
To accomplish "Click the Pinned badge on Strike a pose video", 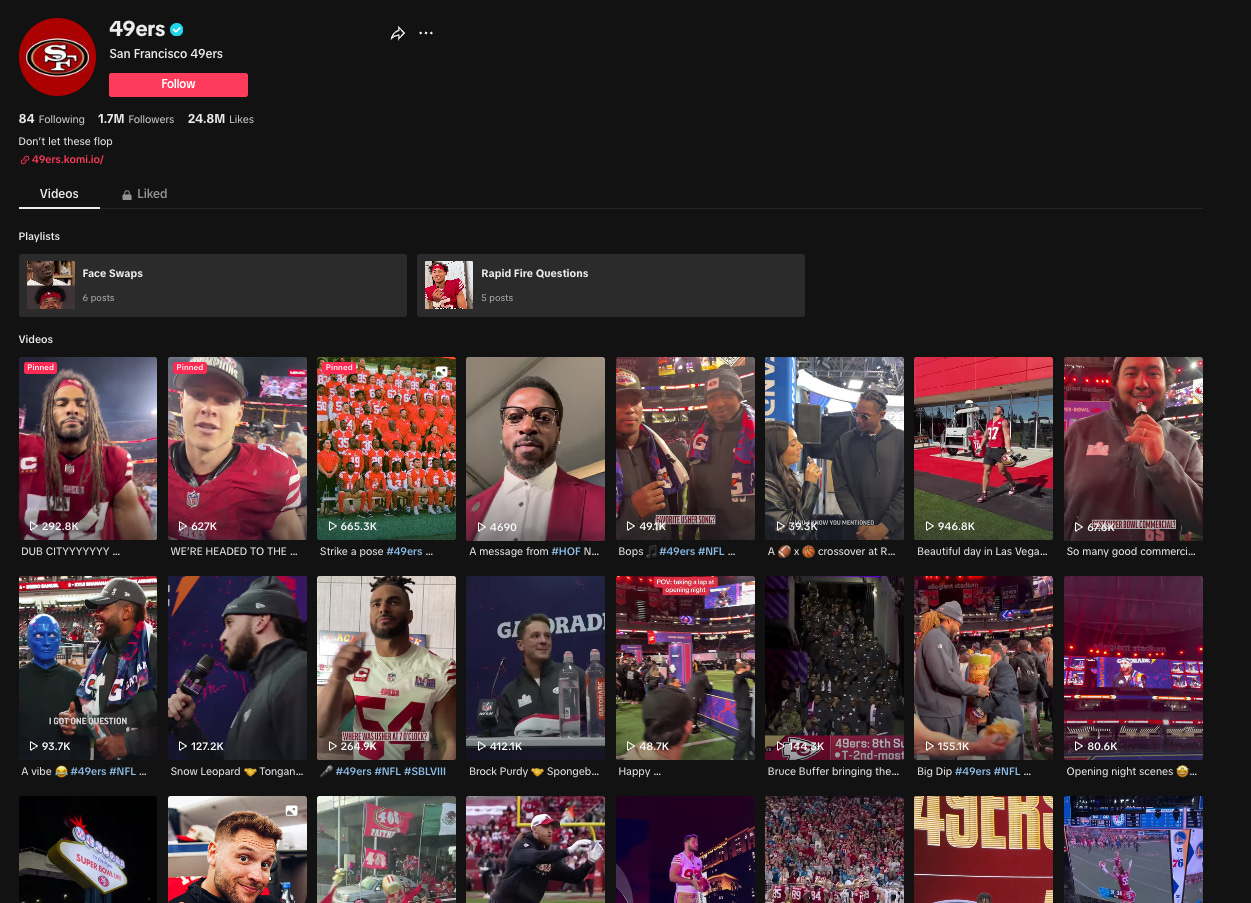I will [x=339, y=368].
